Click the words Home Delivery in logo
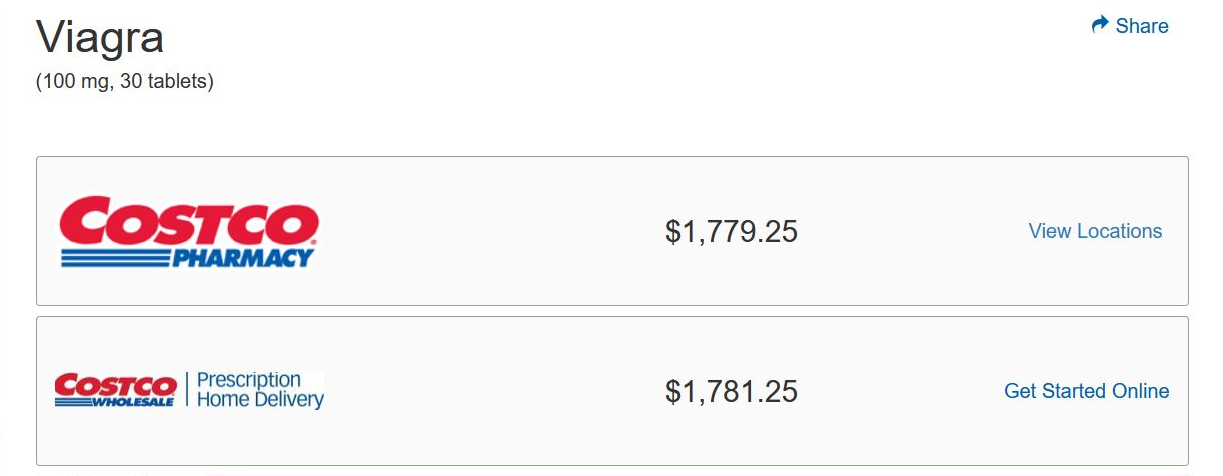Viewport: 1223px width, 476px height. click(260, 400)
